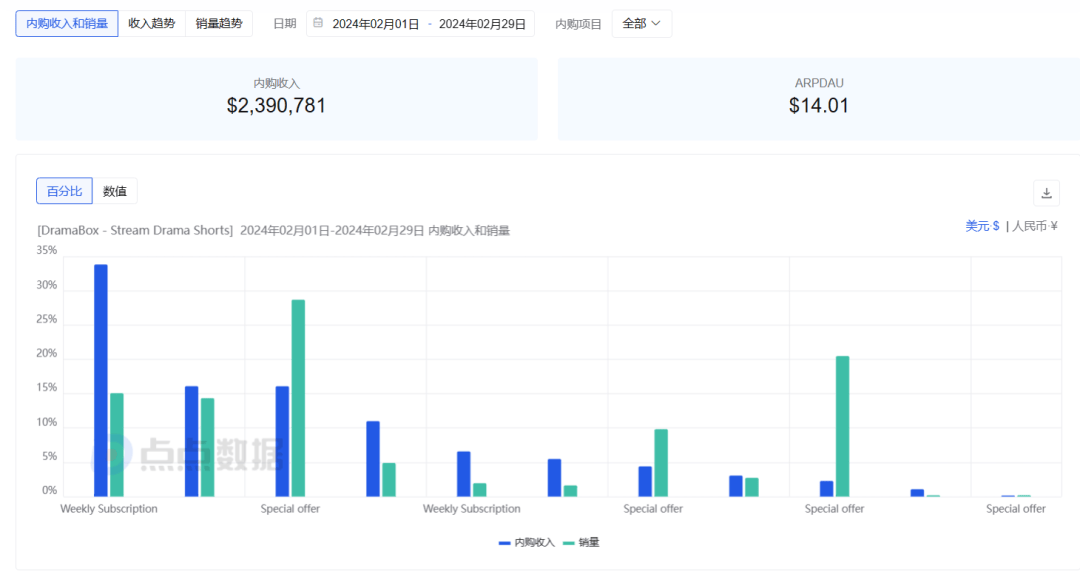Open the start date 2024年02月01日 picker
This screenshot has height=574, width=1080.
pos(376,24)
